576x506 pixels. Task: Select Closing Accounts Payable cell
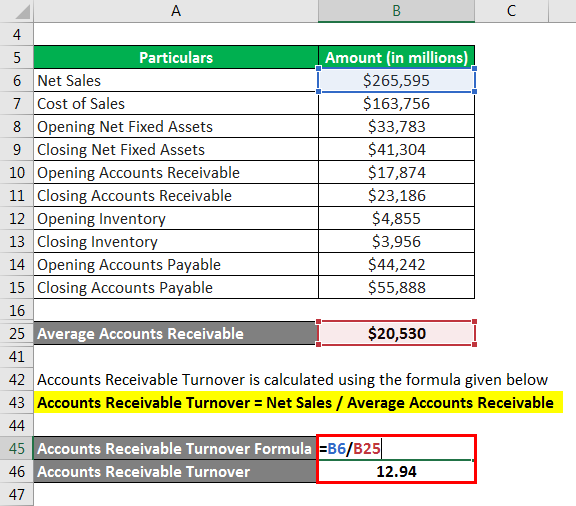[176, 287]
